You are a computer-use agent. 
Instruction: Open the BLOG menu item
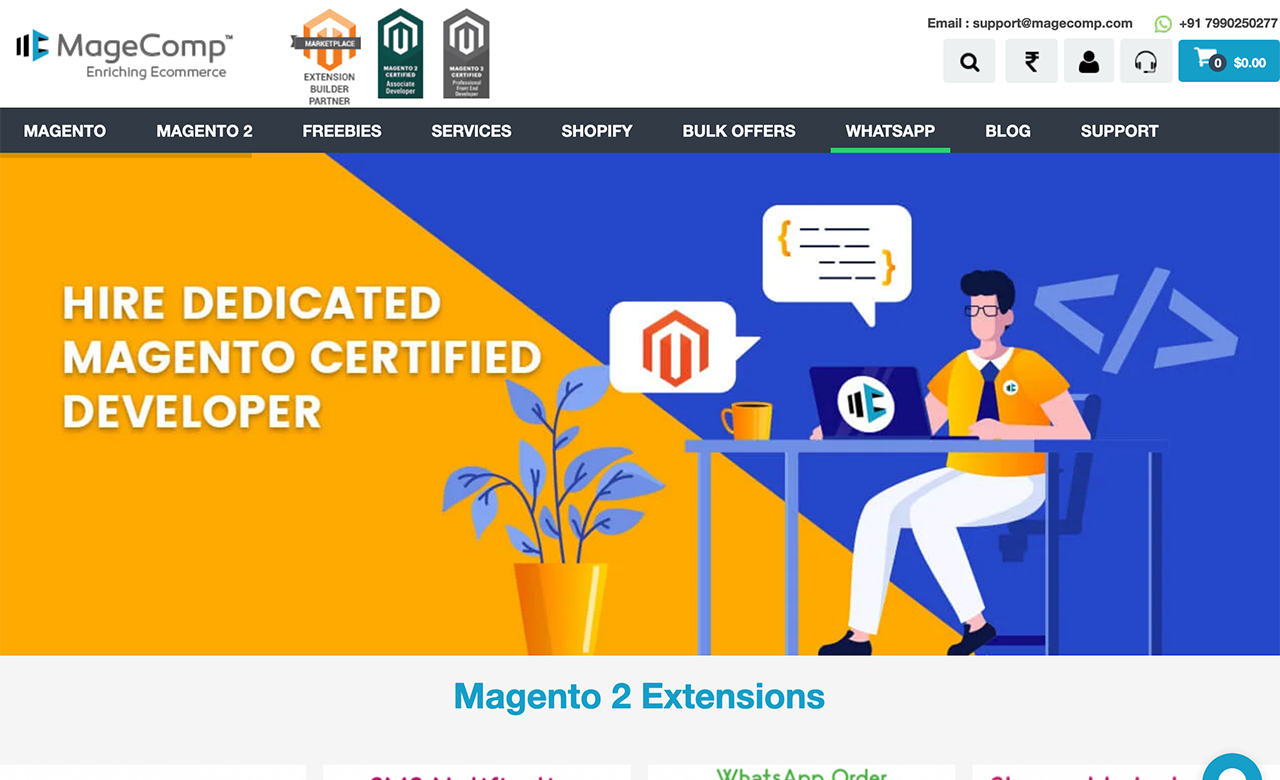[x=1008, y=131]
